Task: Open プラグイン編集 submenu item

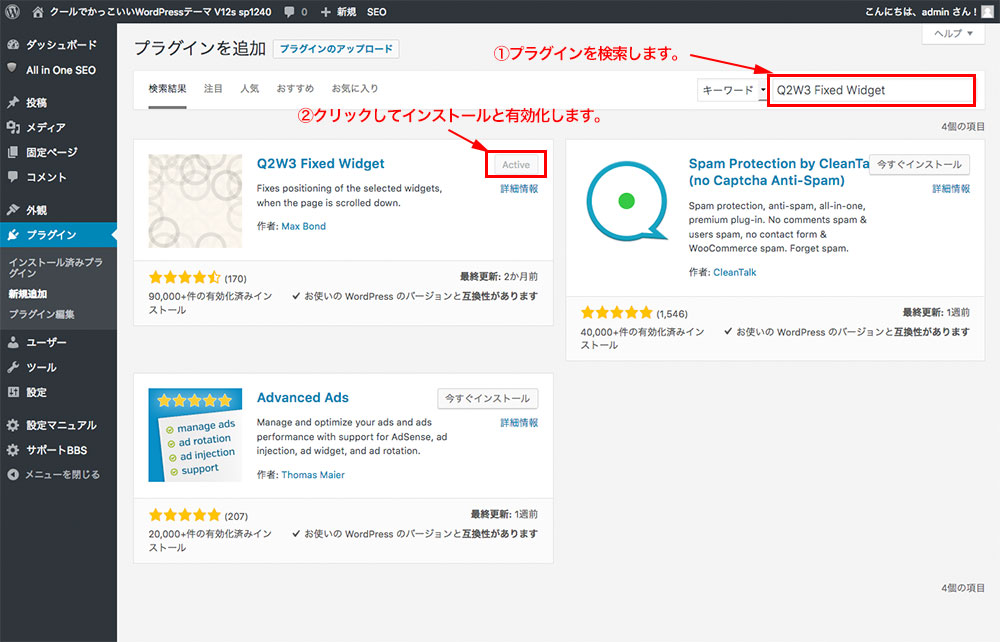Action: coord(41,314)
